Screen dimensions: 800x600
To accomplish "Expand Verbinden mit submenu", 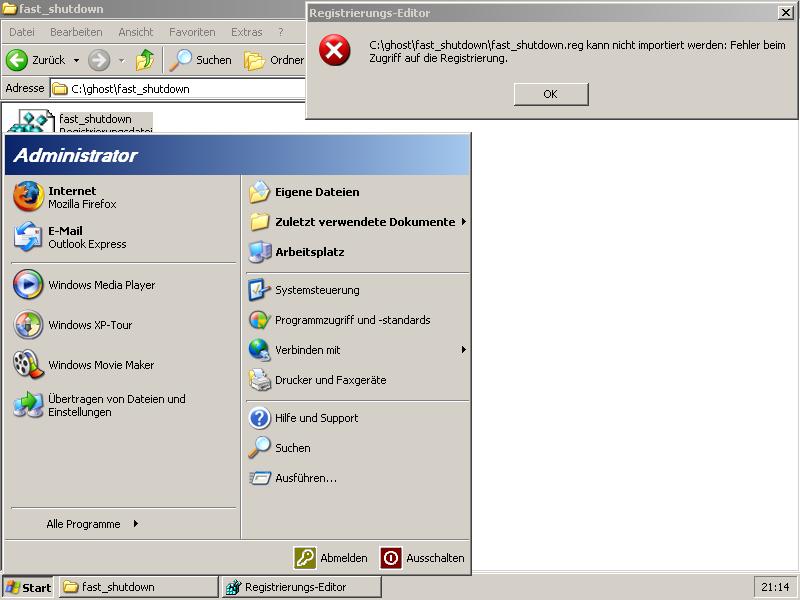I will tap(357, 350).
